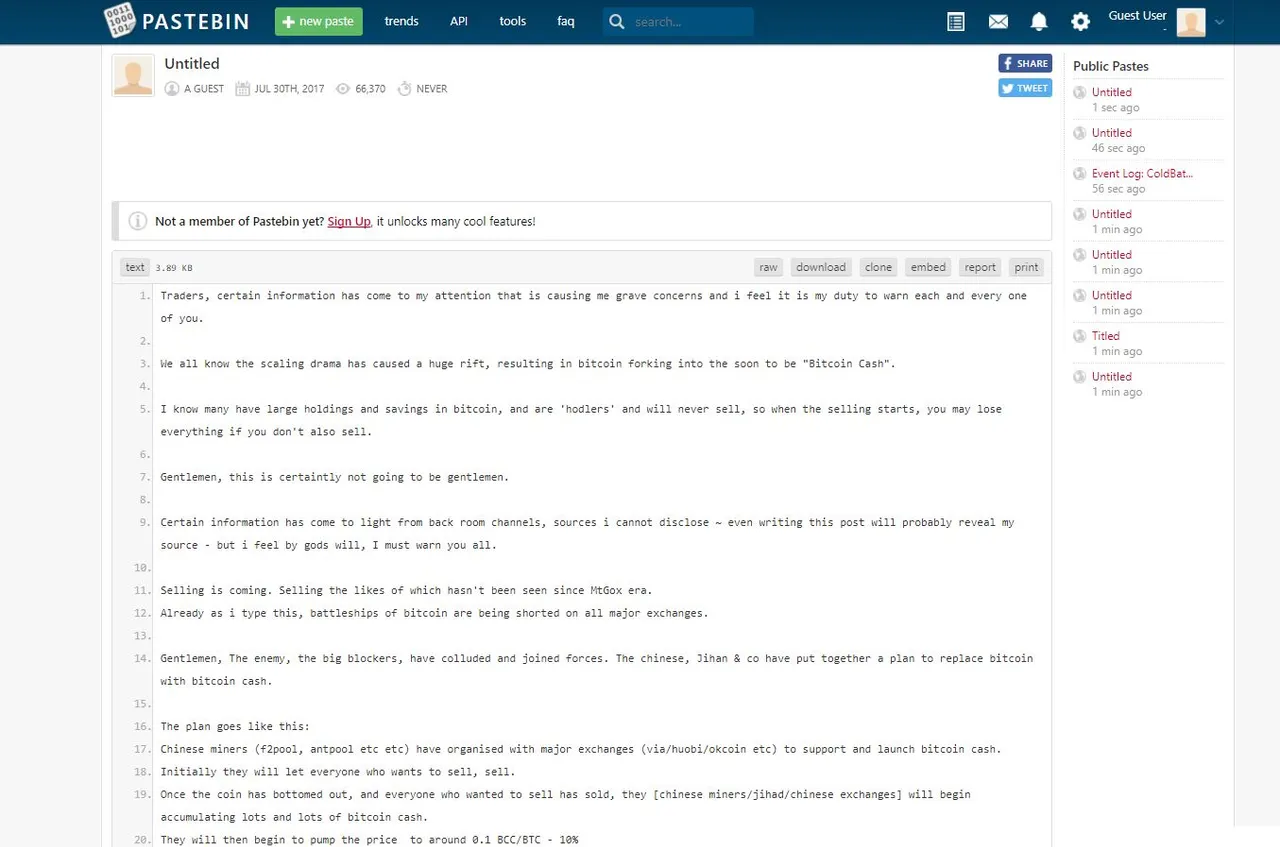Screen dimensions: 1280x847
Task: Tweet this paste
Action: coord(1025,88)
